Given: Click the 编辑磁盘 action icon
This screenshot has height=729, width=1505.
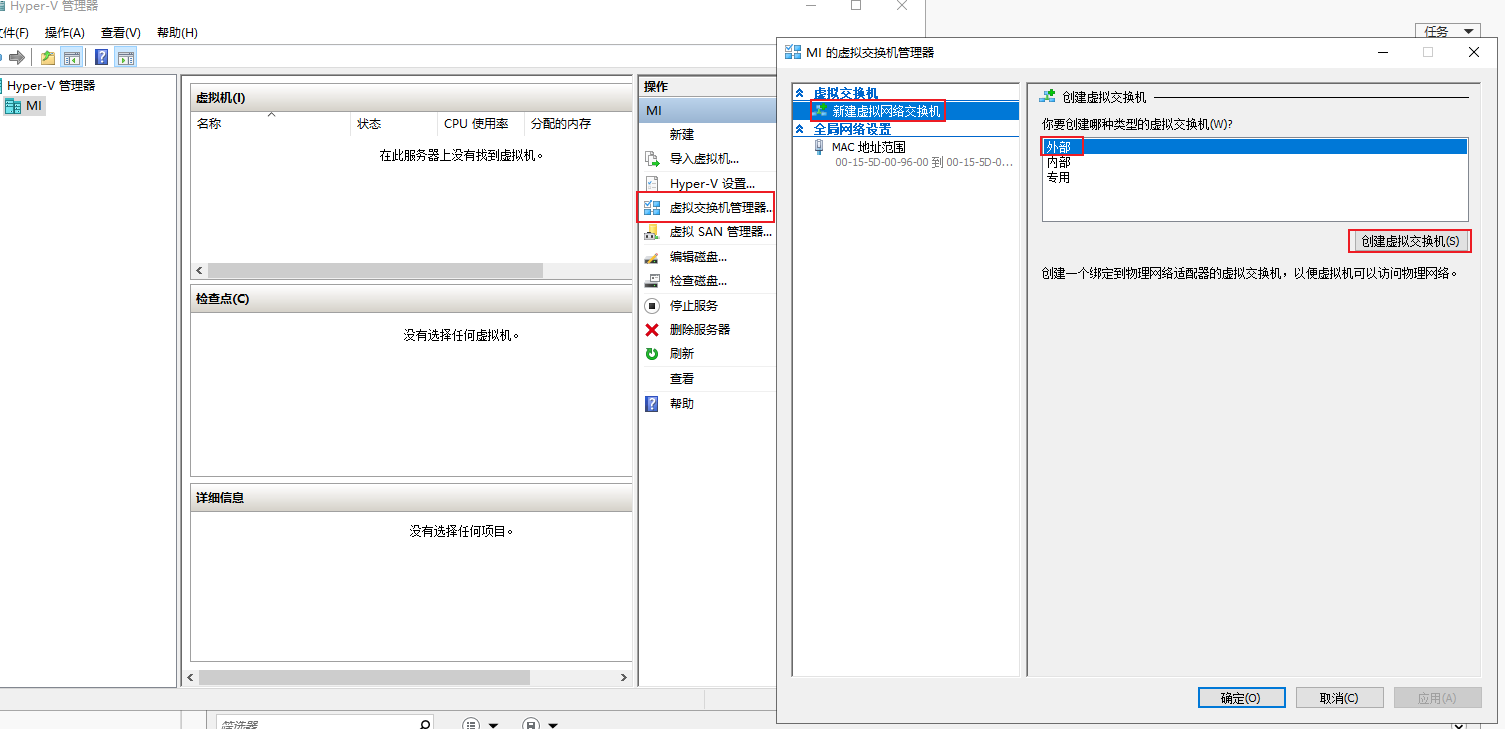Looking at the screenshot, I should (655, 256).
